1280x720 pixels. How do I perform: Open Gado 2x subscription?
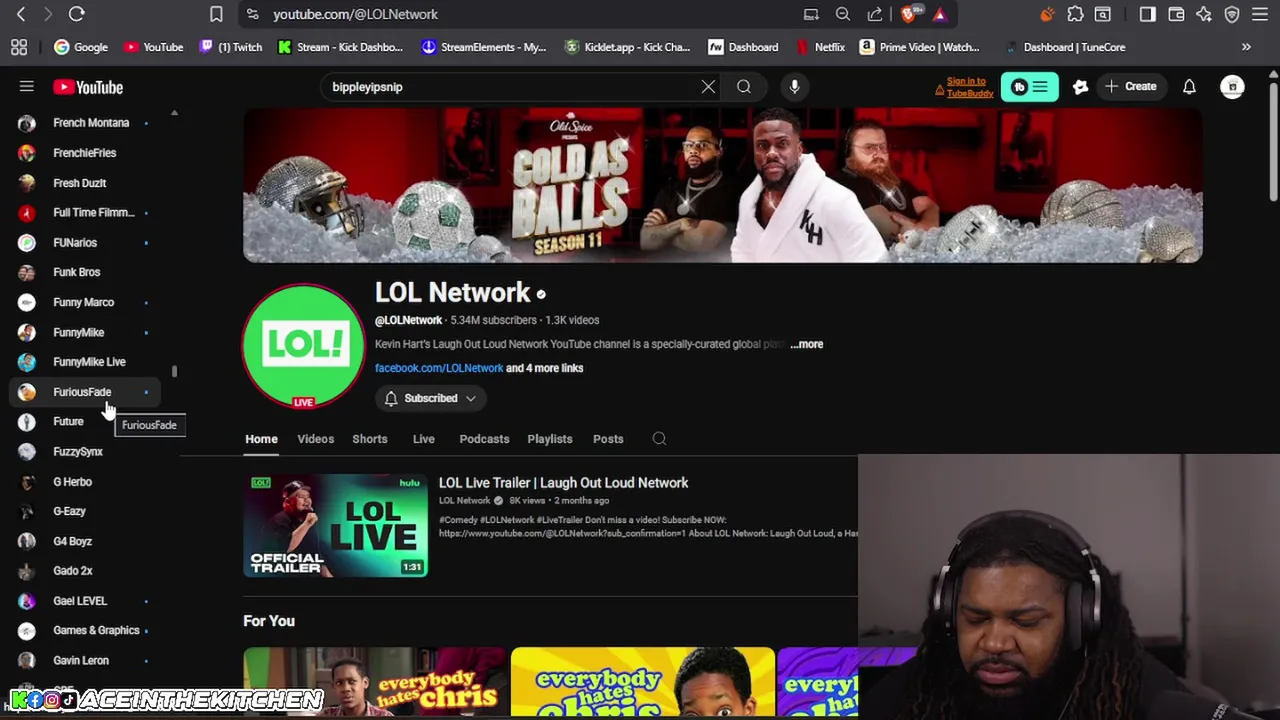pyautogui.click(x=72, y=571)
